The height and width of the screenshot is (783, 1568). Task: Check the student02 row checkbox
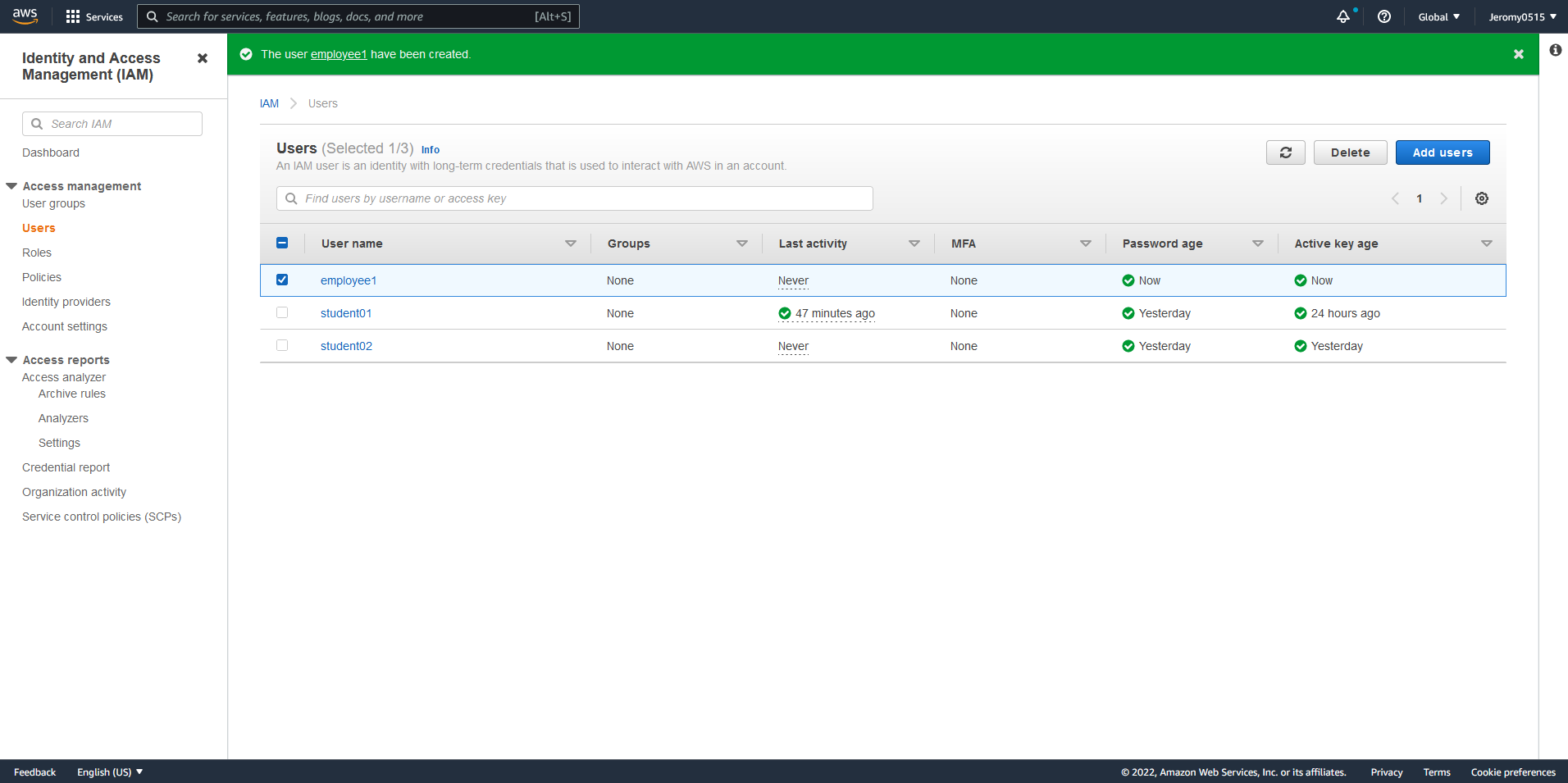point(282,345)
